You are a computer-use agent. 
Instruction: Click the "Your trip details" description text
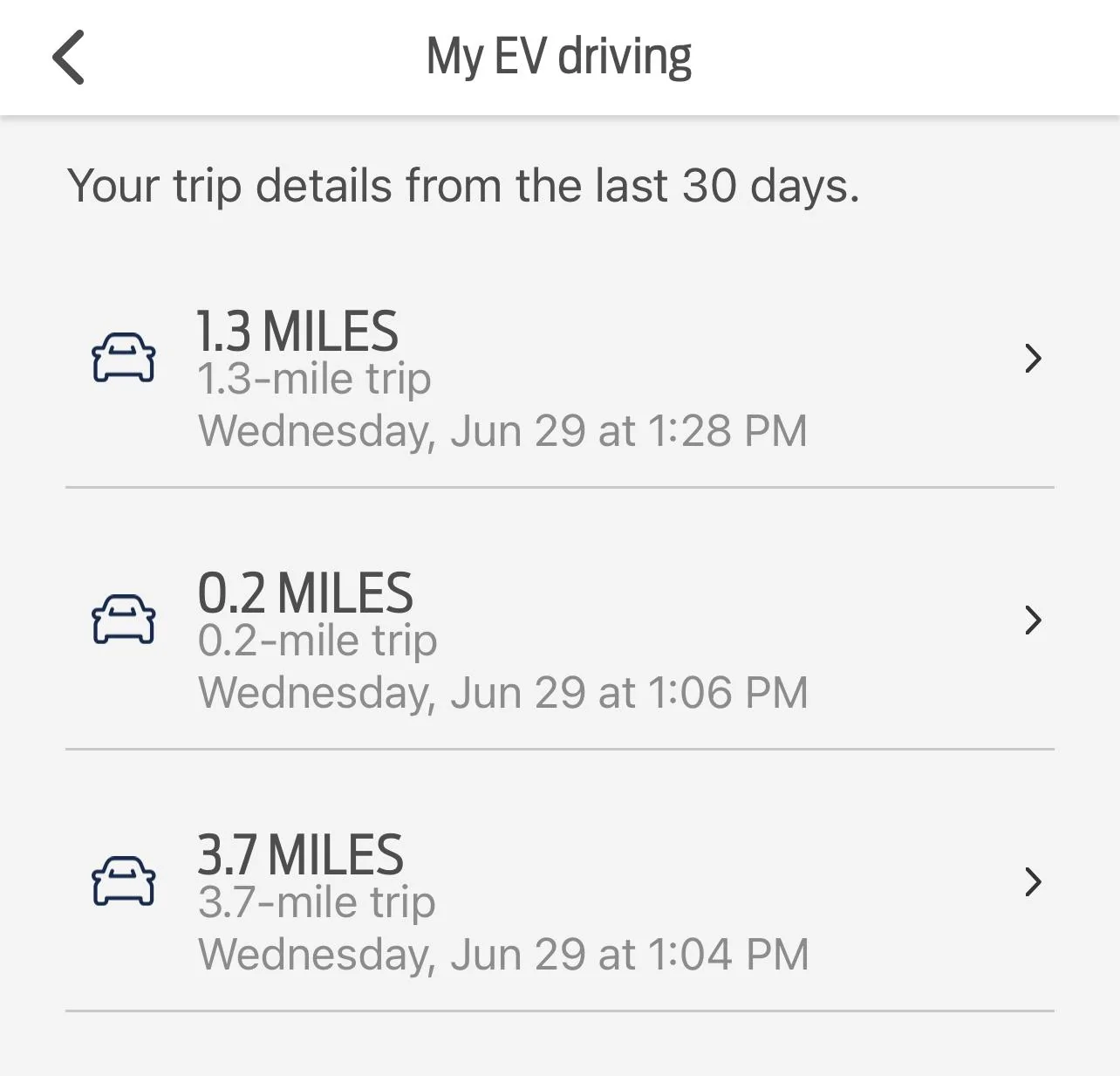pyautogui.click(x=463, y=186)
